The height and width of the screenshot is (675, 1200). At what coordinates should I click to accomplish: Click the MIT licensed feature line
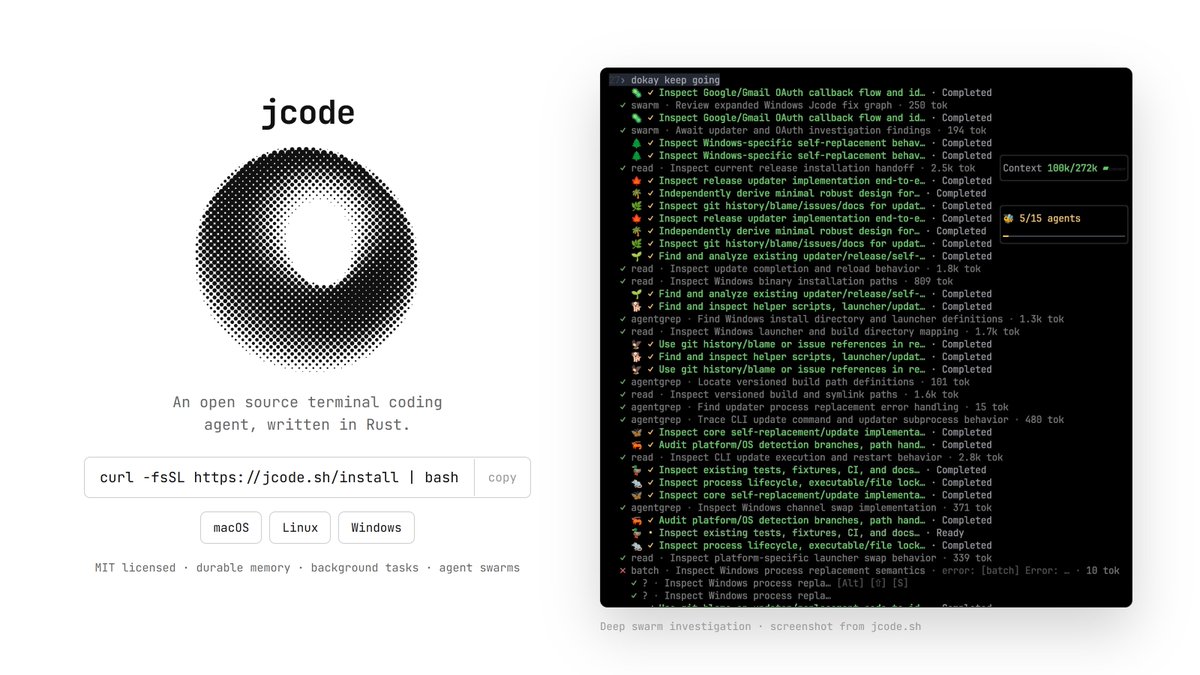pos(307,568)
